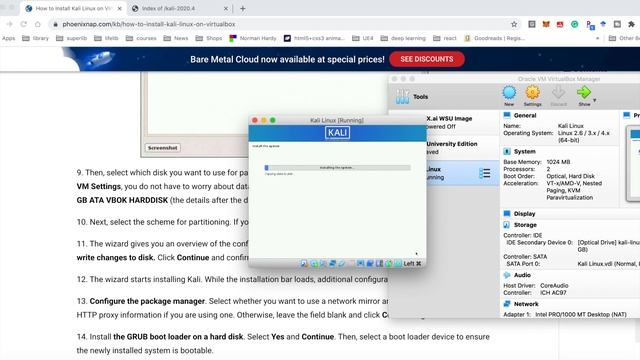This screenshot has width=640, height=360.
Task: Click the mouse integration icon in VM status bar
Action: tap(389, 264)
